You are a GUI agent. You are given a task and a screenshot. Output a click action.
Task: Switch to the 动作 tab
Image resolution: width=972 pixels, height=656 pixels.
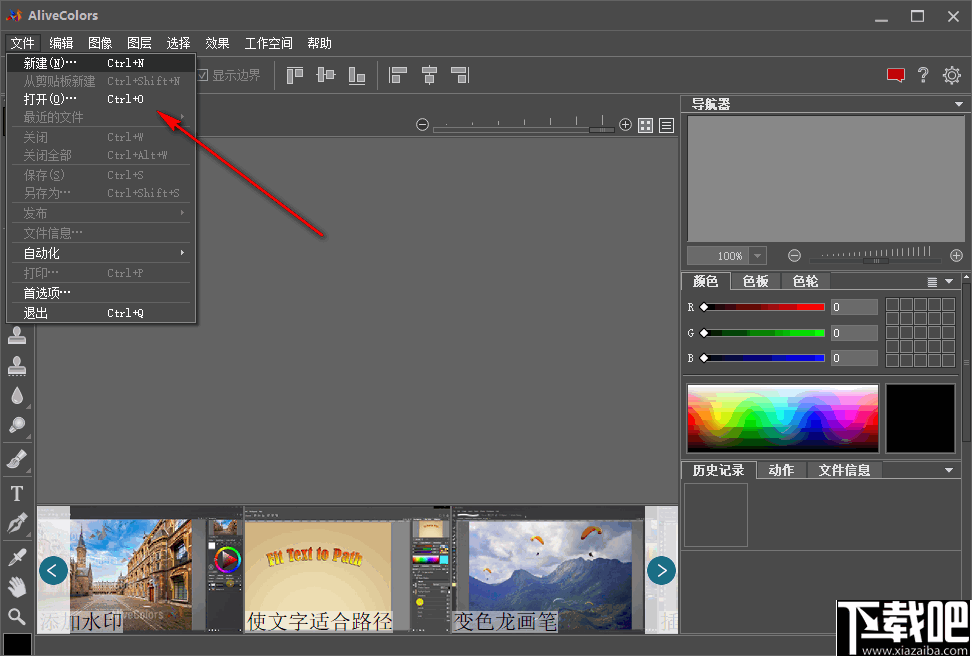pos(781,471)
